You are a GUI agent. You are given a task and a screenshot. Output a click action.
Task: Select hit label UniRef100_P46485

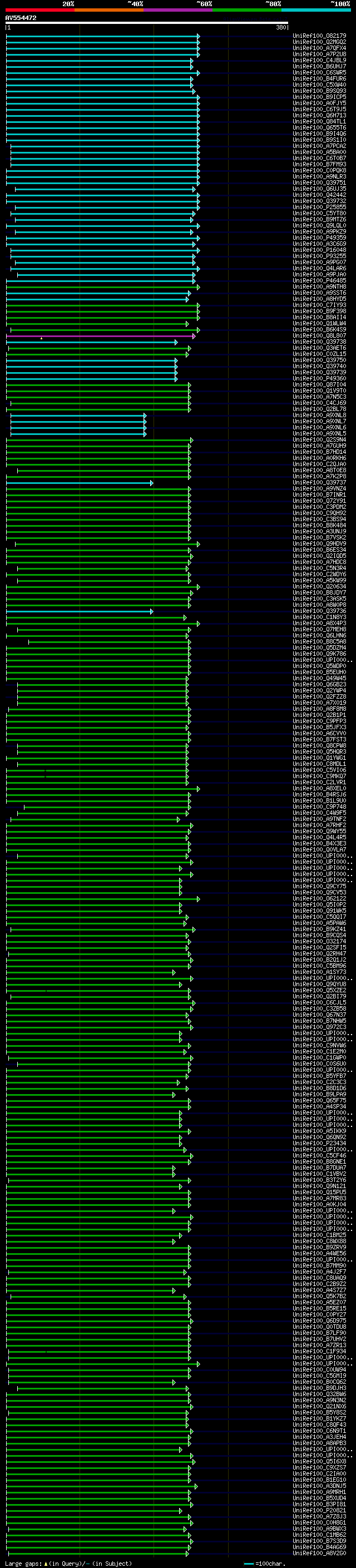(x=319, y=280)
